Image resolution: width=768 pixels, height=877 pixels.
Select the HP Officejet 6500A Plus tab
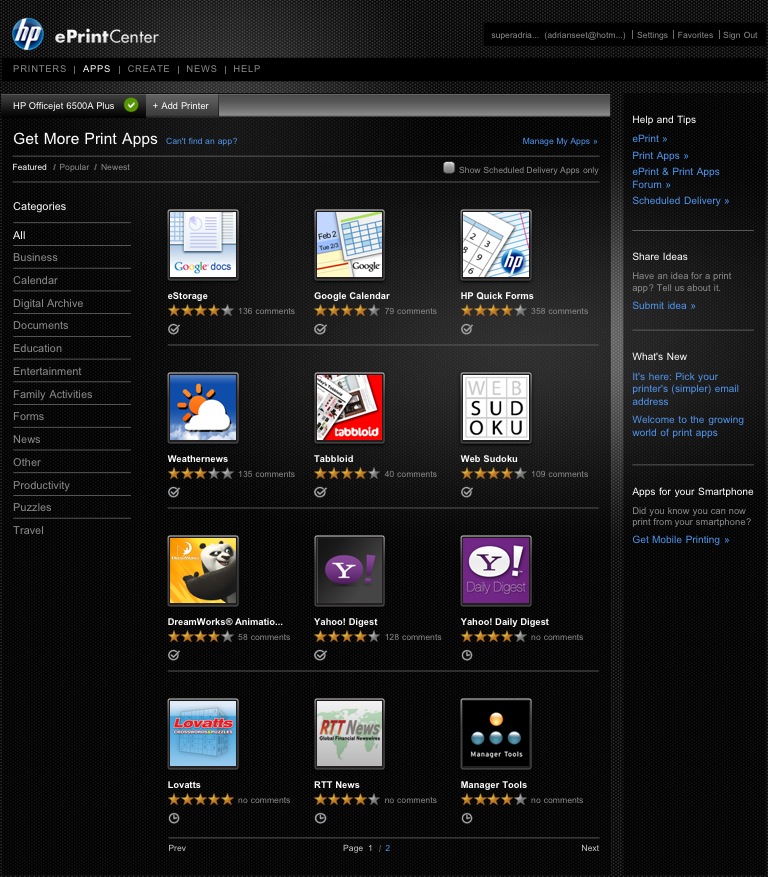click(73, 106)
